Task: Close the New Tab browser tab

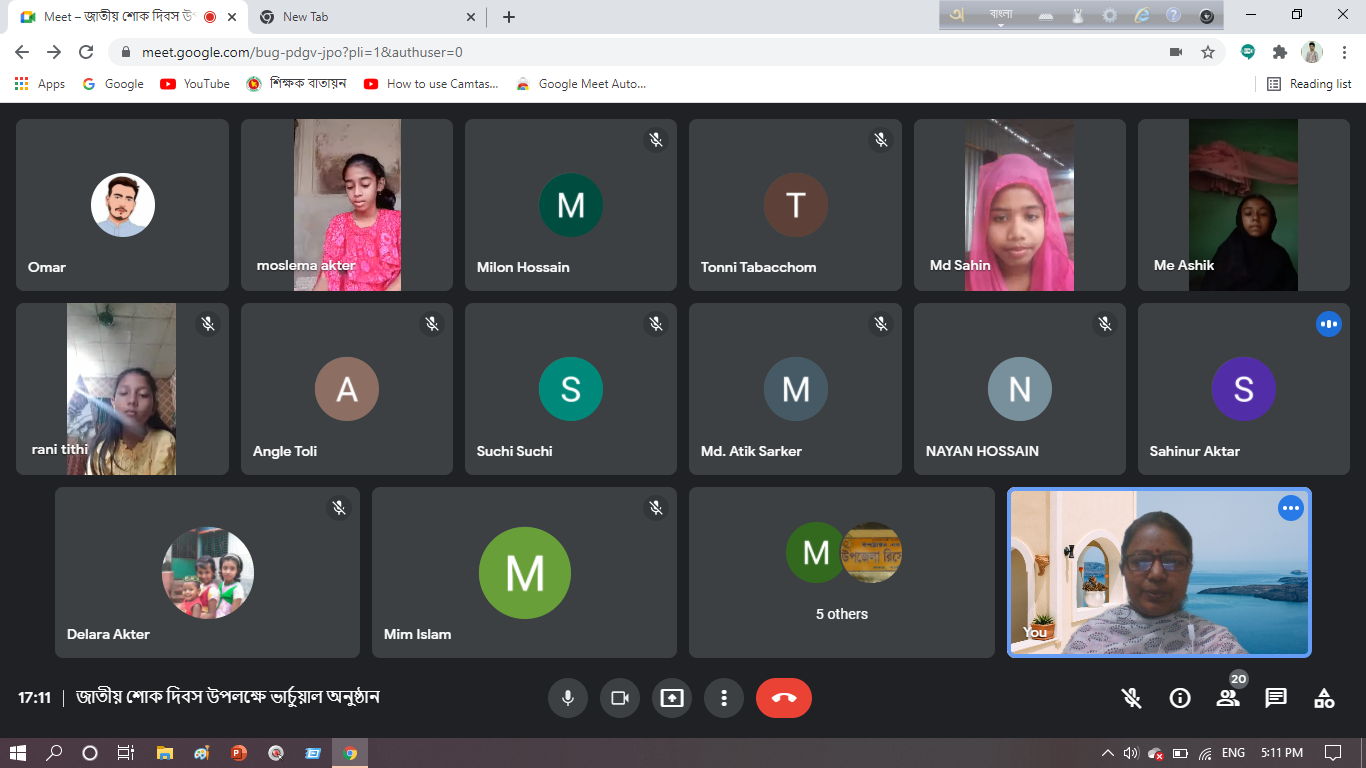Action: 471,17
